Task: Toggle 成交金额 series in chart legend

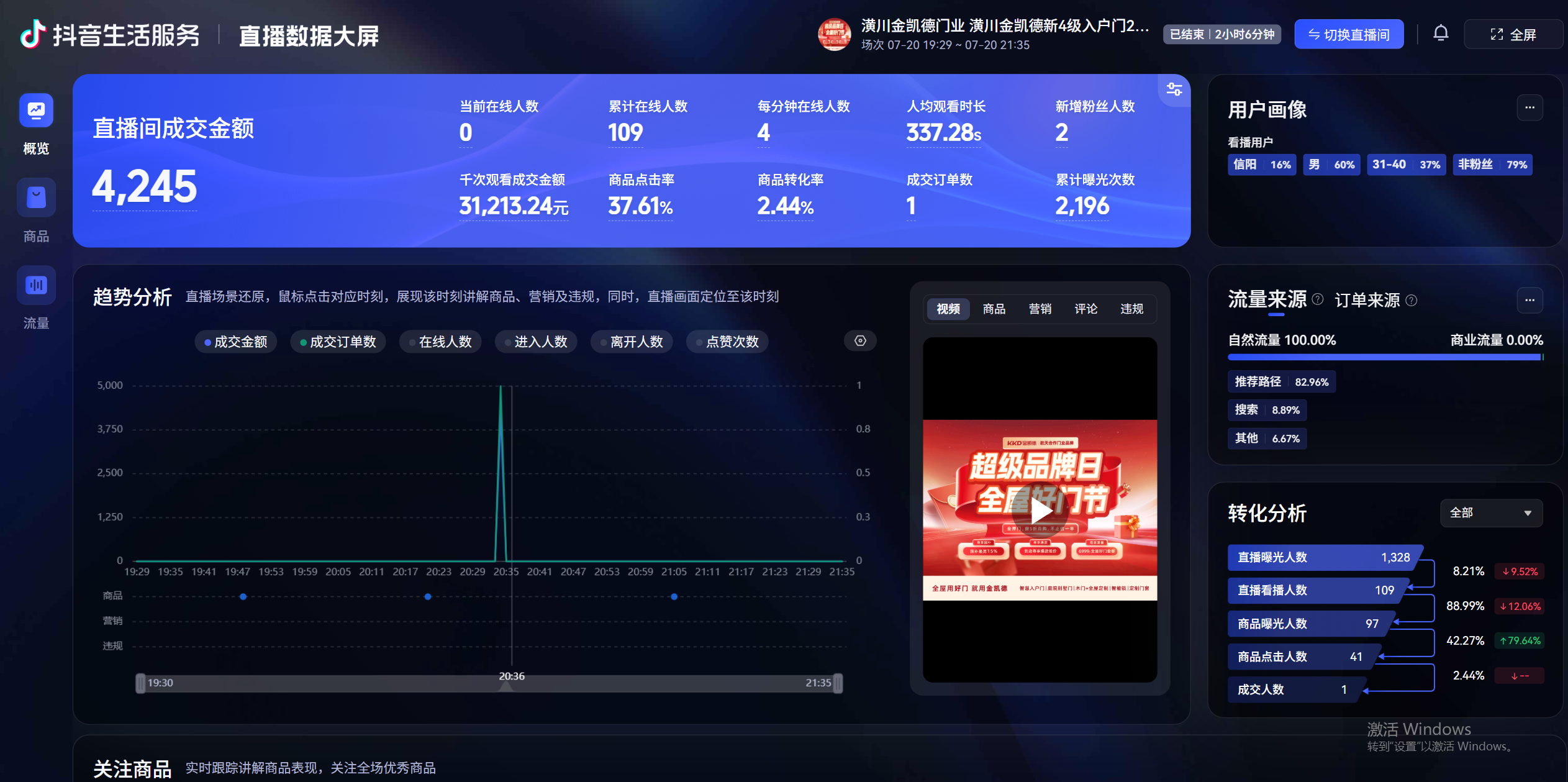Action: (236, 342)
